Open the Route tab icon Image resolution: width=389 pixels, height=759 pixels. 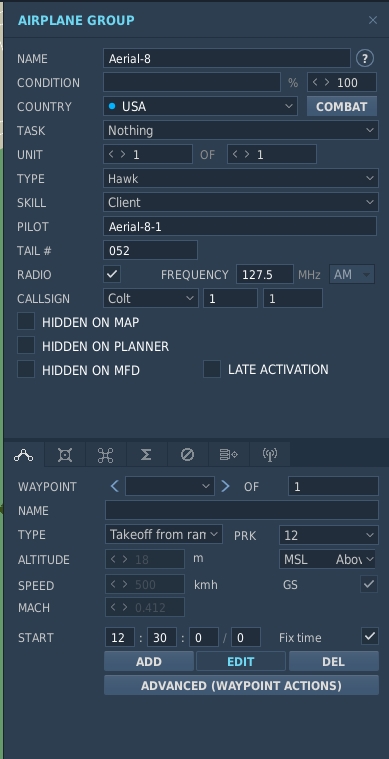pos(24,455)
